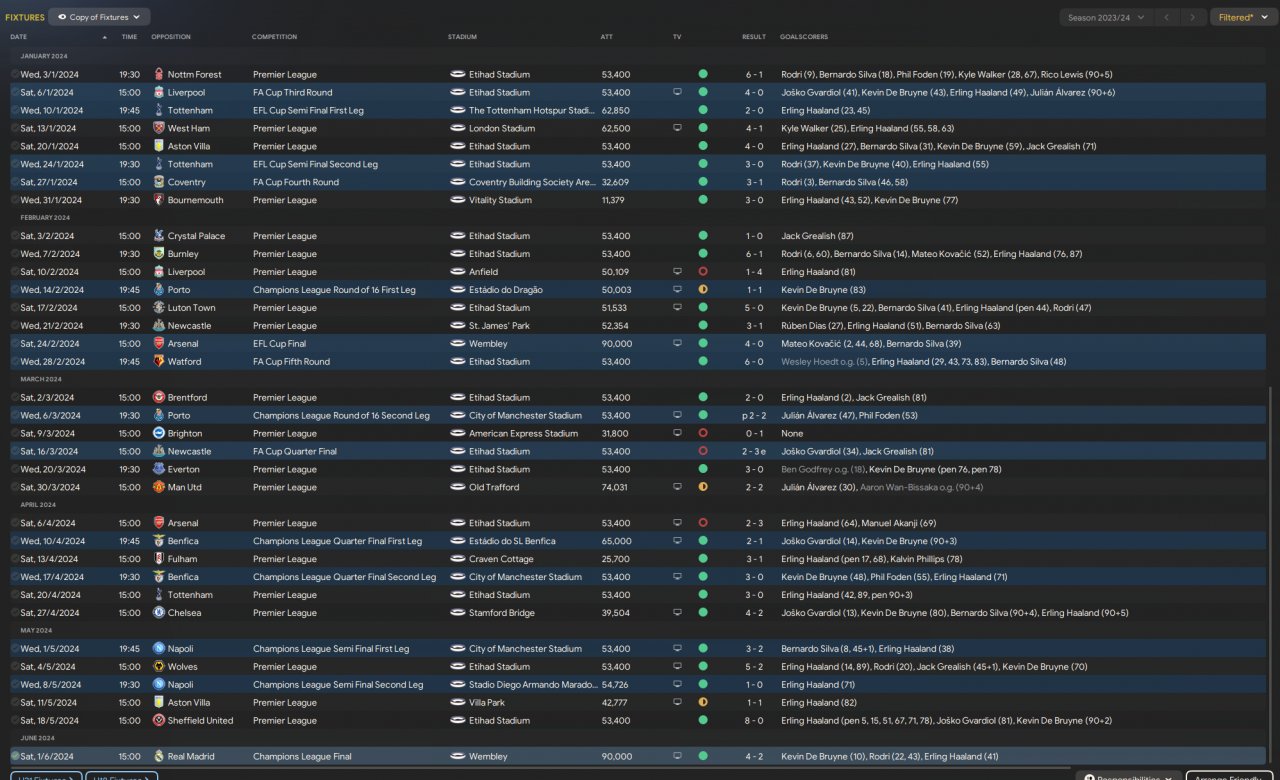Click the Real Madrid club badge
Screen dimensions: 1280x780
[x=158, y=757]
